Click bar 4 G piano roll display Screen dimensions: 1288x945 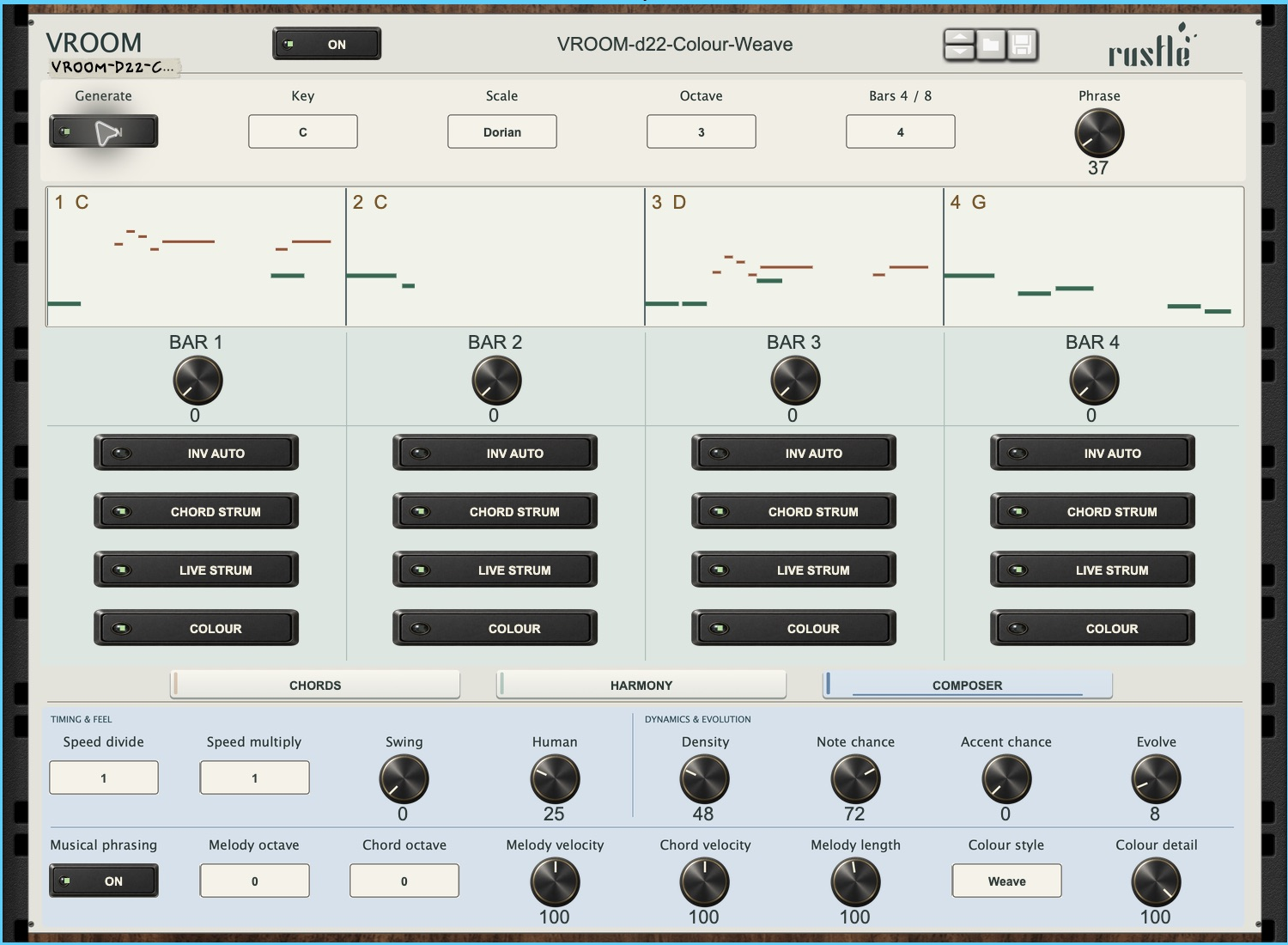click(1094, 257)
